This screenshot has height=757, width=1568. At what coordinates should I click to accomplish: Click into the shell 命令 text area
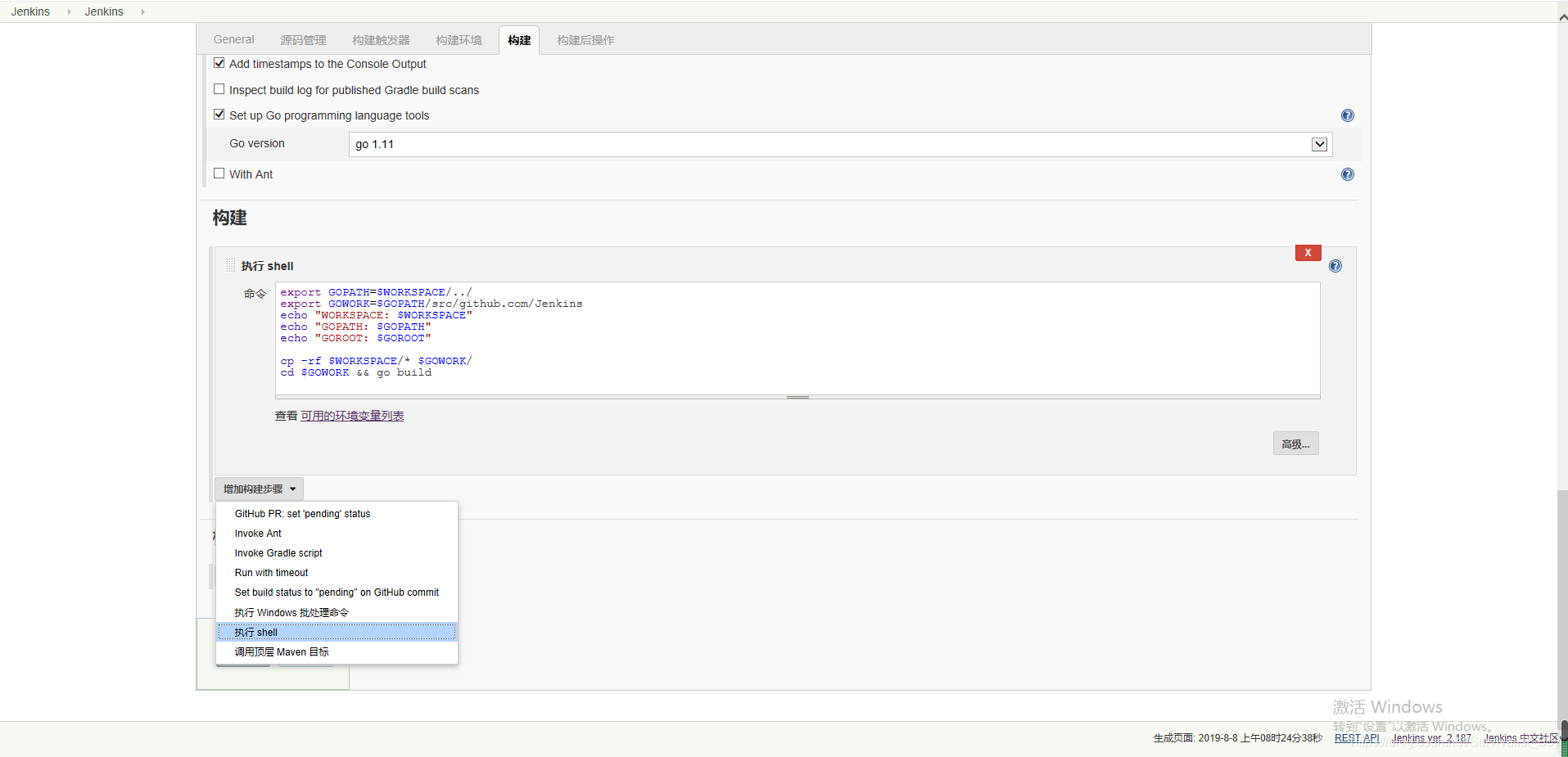[x=798, y=339]
